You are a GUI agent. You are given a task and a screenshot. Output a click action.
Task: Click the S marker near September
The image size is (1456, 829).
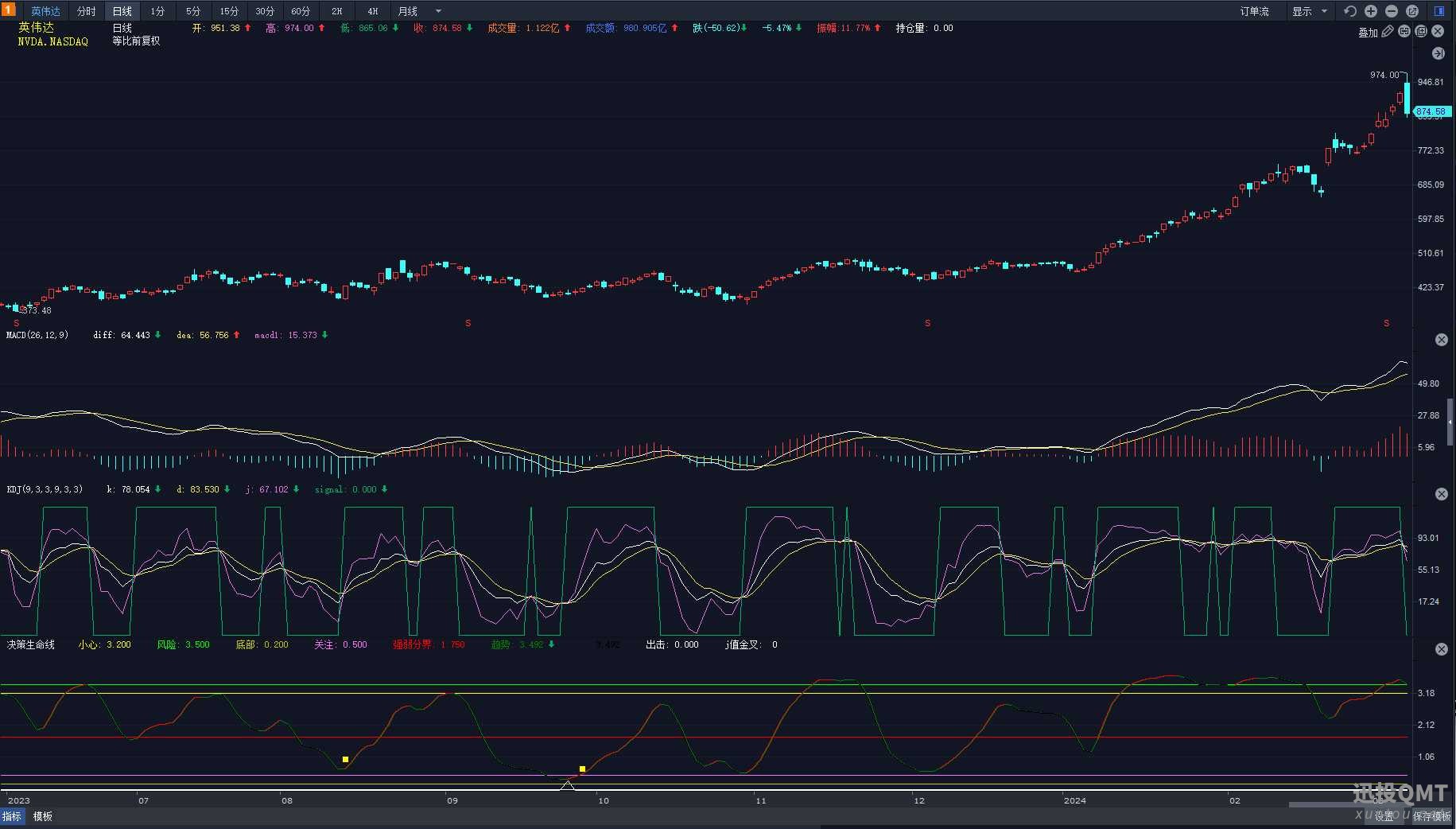[468, 323]
